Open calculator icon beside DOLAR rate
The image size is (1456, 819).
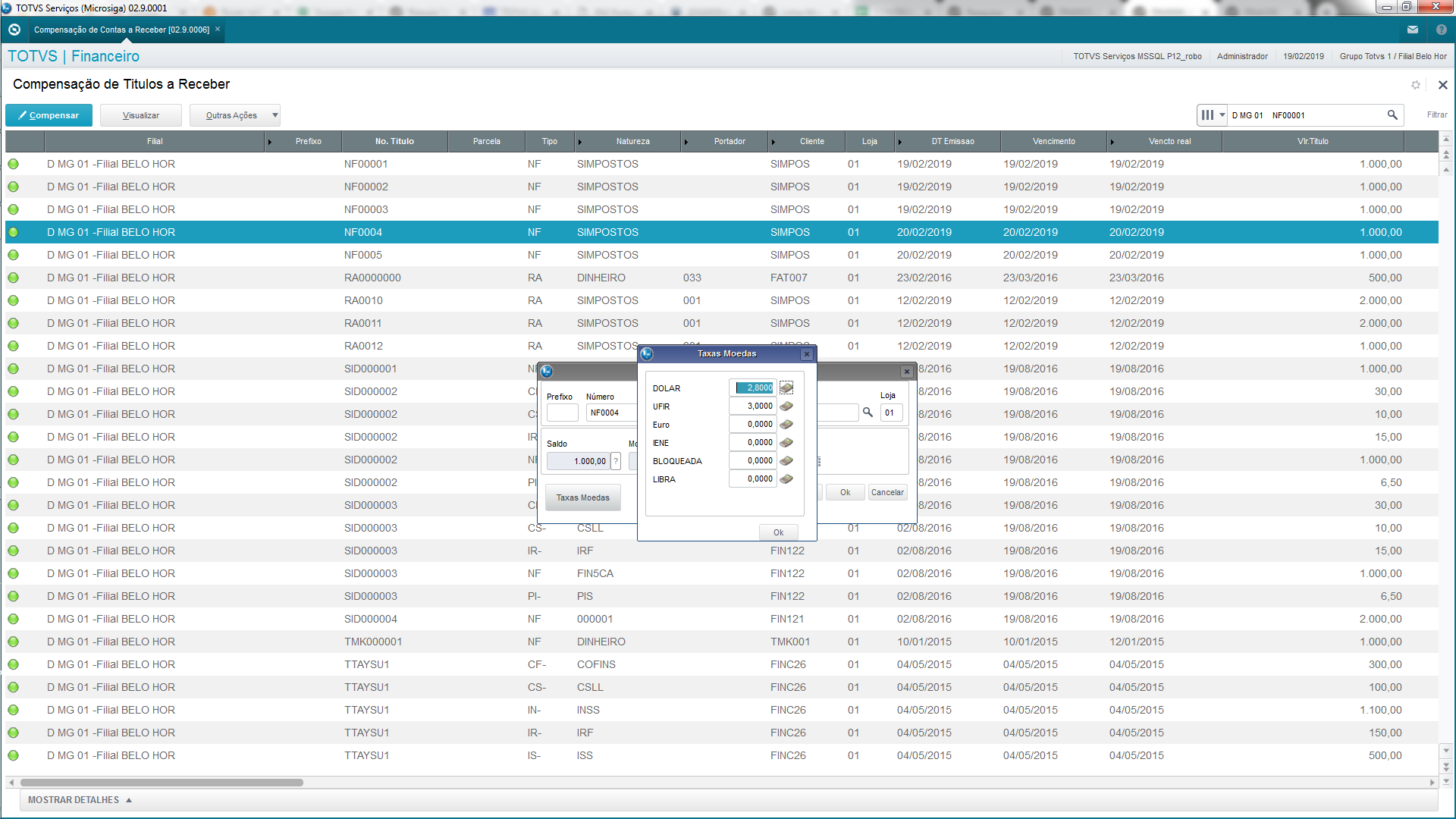click(786, 388)
